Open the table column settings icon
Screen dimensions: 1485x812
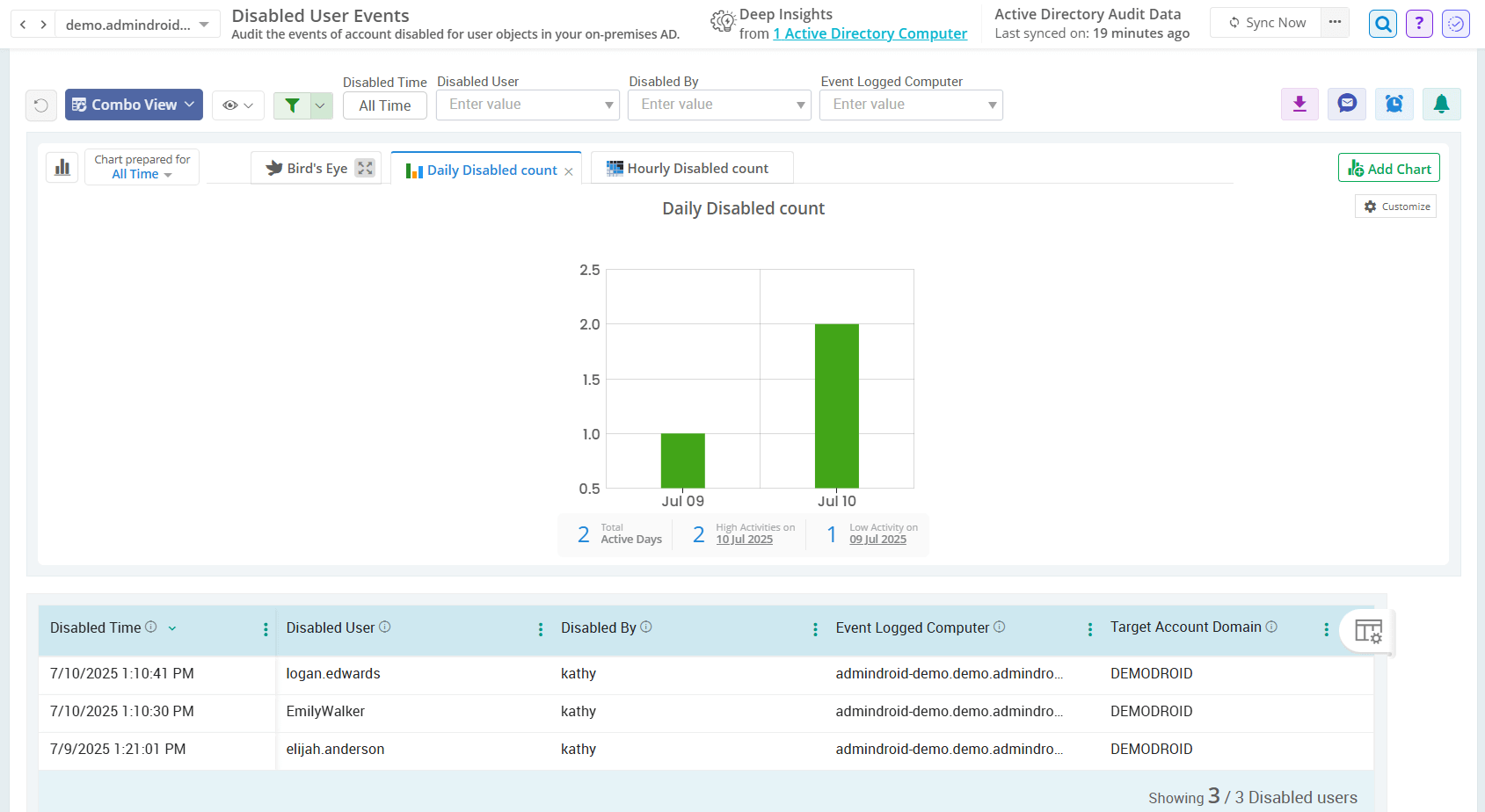[x=1368, y=631]
